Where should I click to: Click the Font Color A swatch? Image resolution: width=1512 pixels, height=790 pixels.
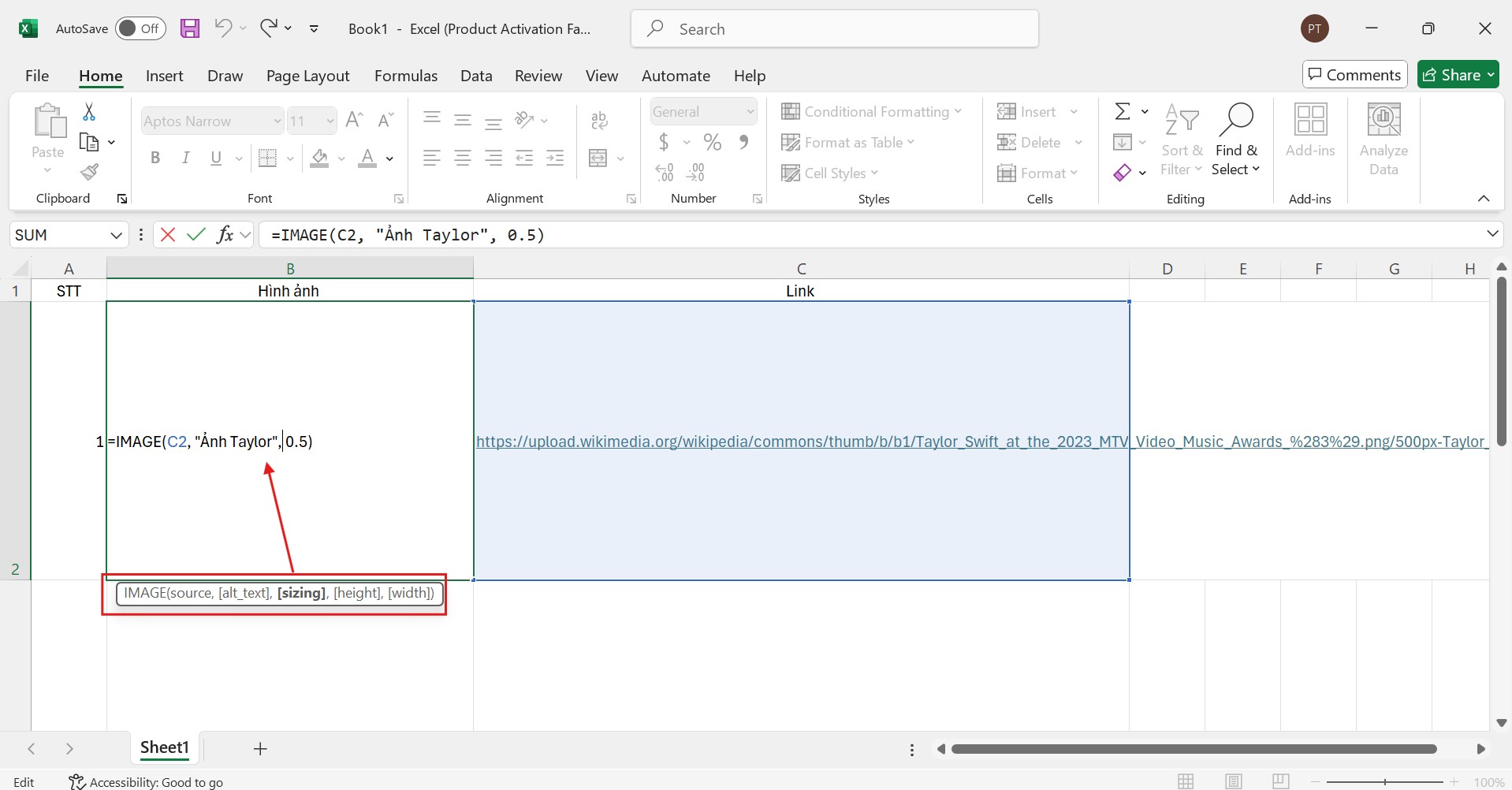367,158
